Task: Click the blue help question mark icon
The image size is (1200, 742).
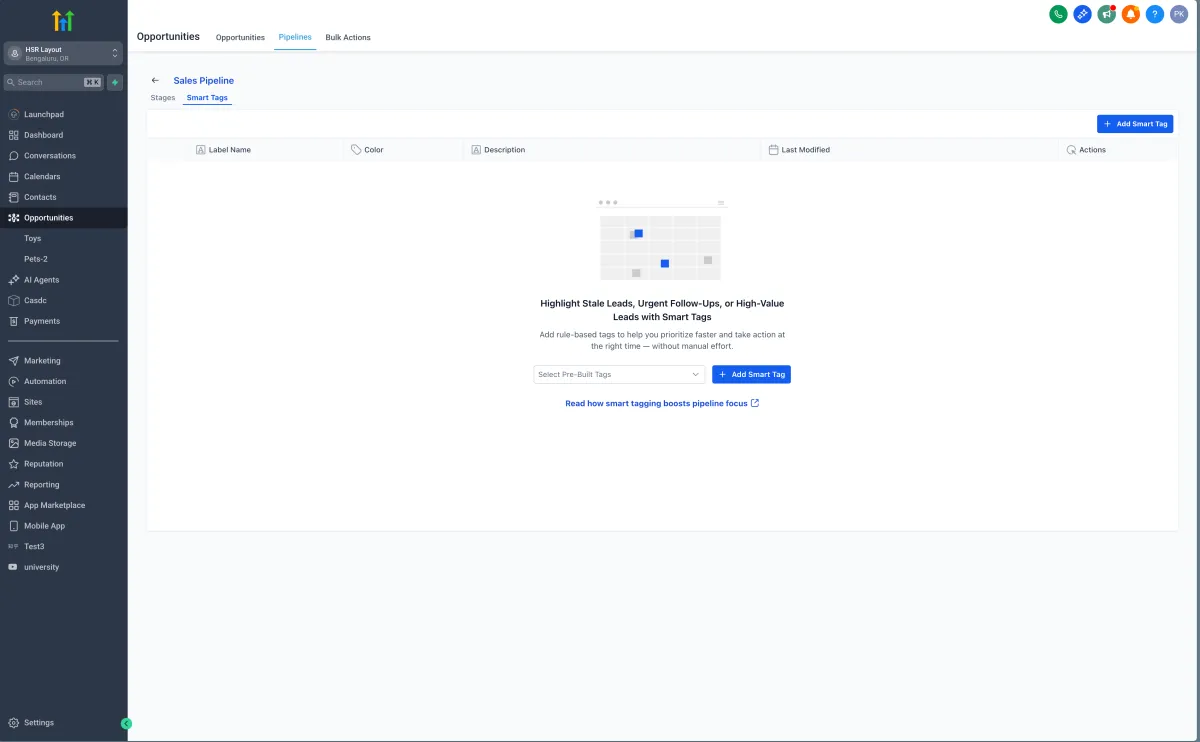Action: (x=1155, y=14)
